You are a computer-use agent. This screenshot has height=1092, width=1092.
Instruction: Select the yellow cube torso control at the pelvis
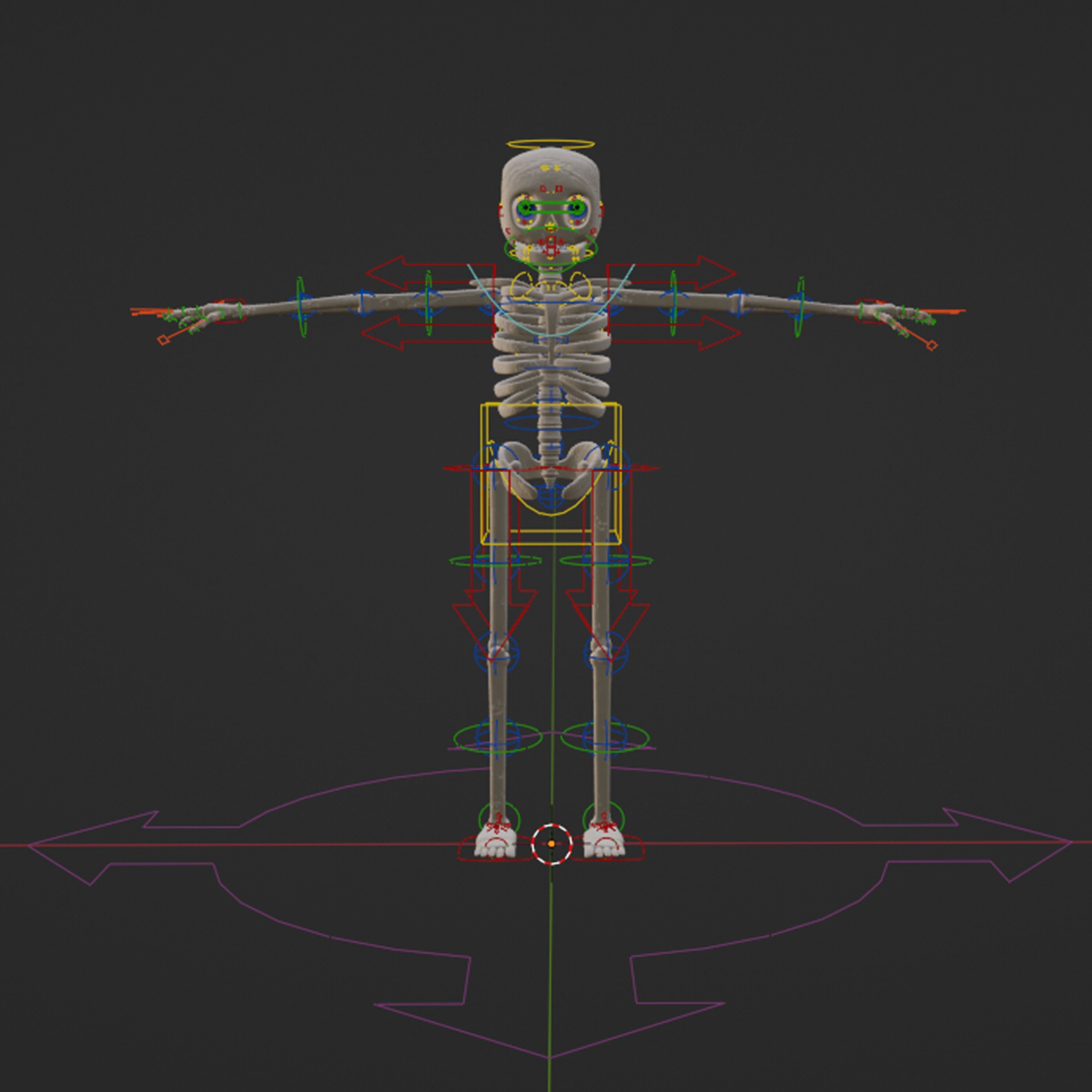tap(551, 474)
